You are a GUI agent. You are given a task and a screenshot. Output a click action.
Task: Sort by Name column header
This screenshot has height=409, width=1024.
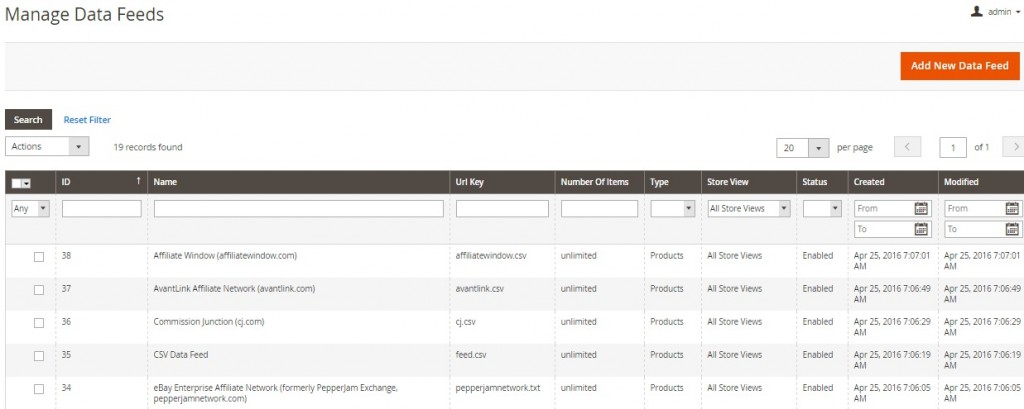pos(165,182)
